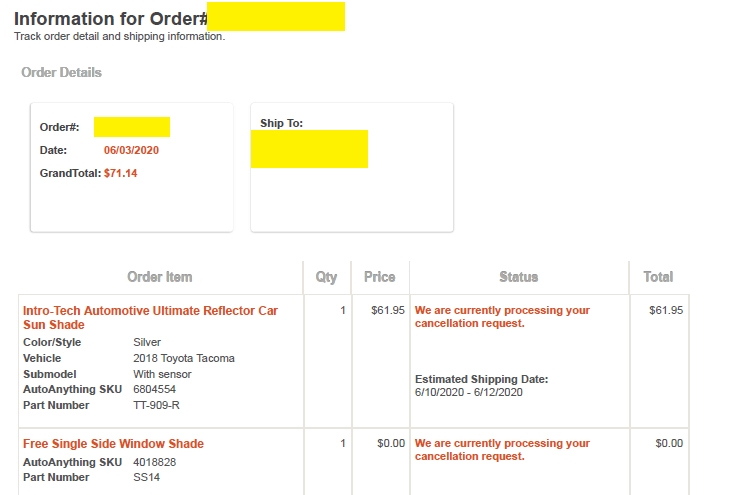This screenshot has width=730, height=495.
Task: Click the grand total amount $71.14
Action: click(x=120, y=173)
